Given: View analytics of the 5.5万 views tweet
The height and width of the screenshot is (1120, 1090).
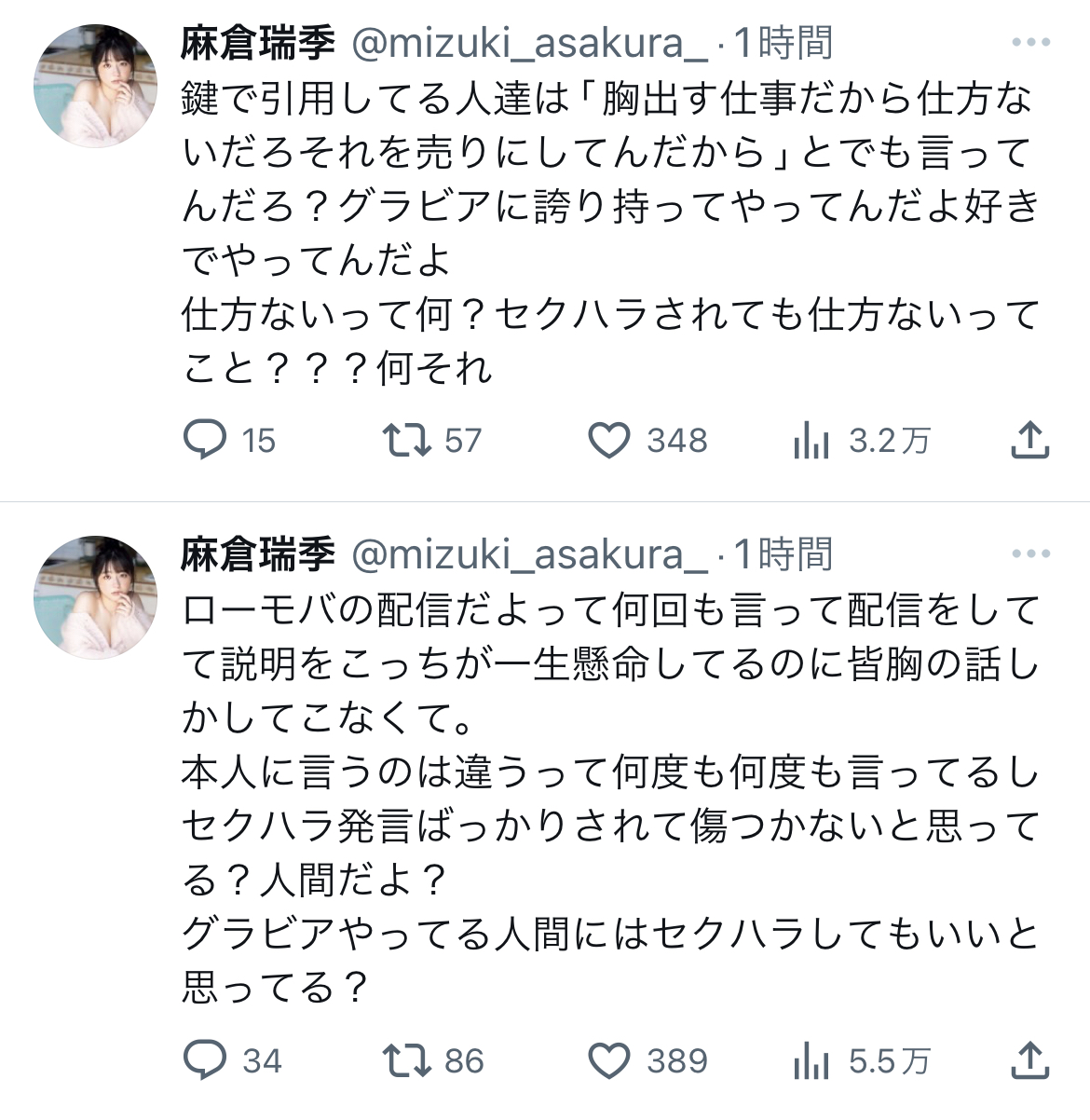Looking at the screenshot, I should pyautogui.click(x=811, y=1060).
